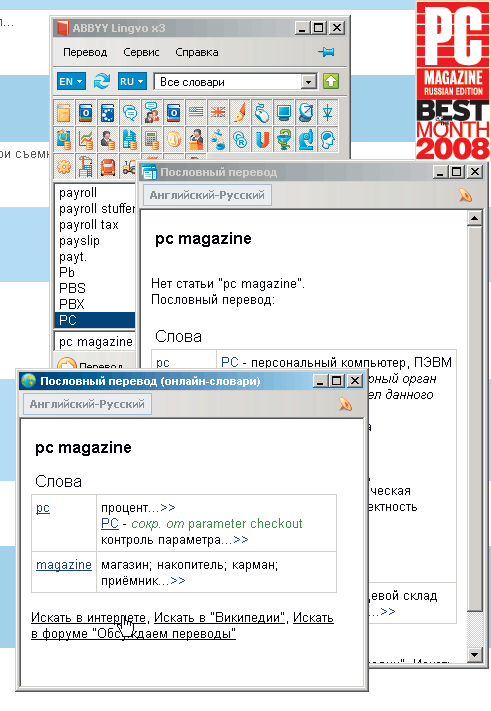Select the orange gear engineering icon
The width and height of the screenshot is (491, 711).
(x=63, y=167)
